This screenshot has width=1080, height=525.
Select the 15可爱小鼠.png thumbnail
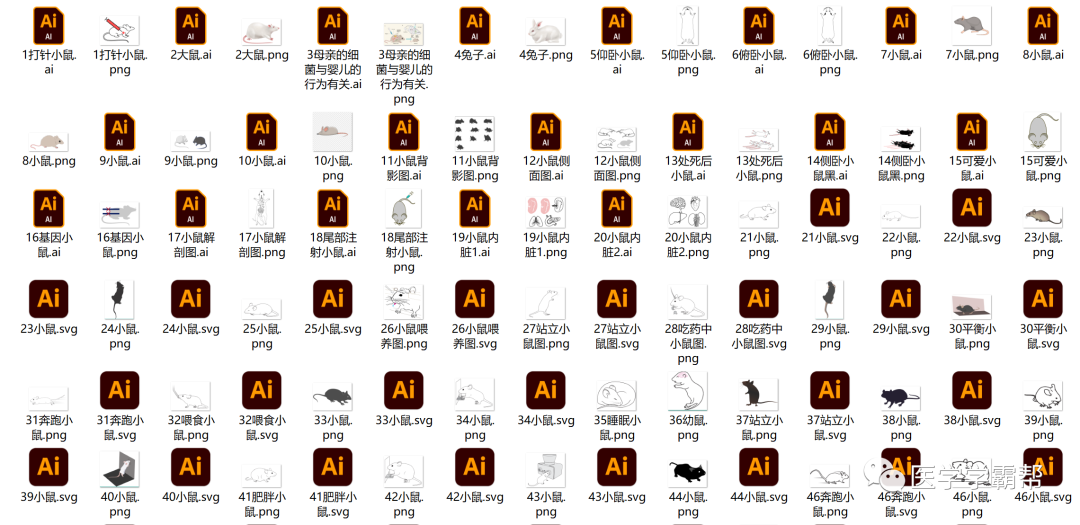click(x=1042, y=132)
